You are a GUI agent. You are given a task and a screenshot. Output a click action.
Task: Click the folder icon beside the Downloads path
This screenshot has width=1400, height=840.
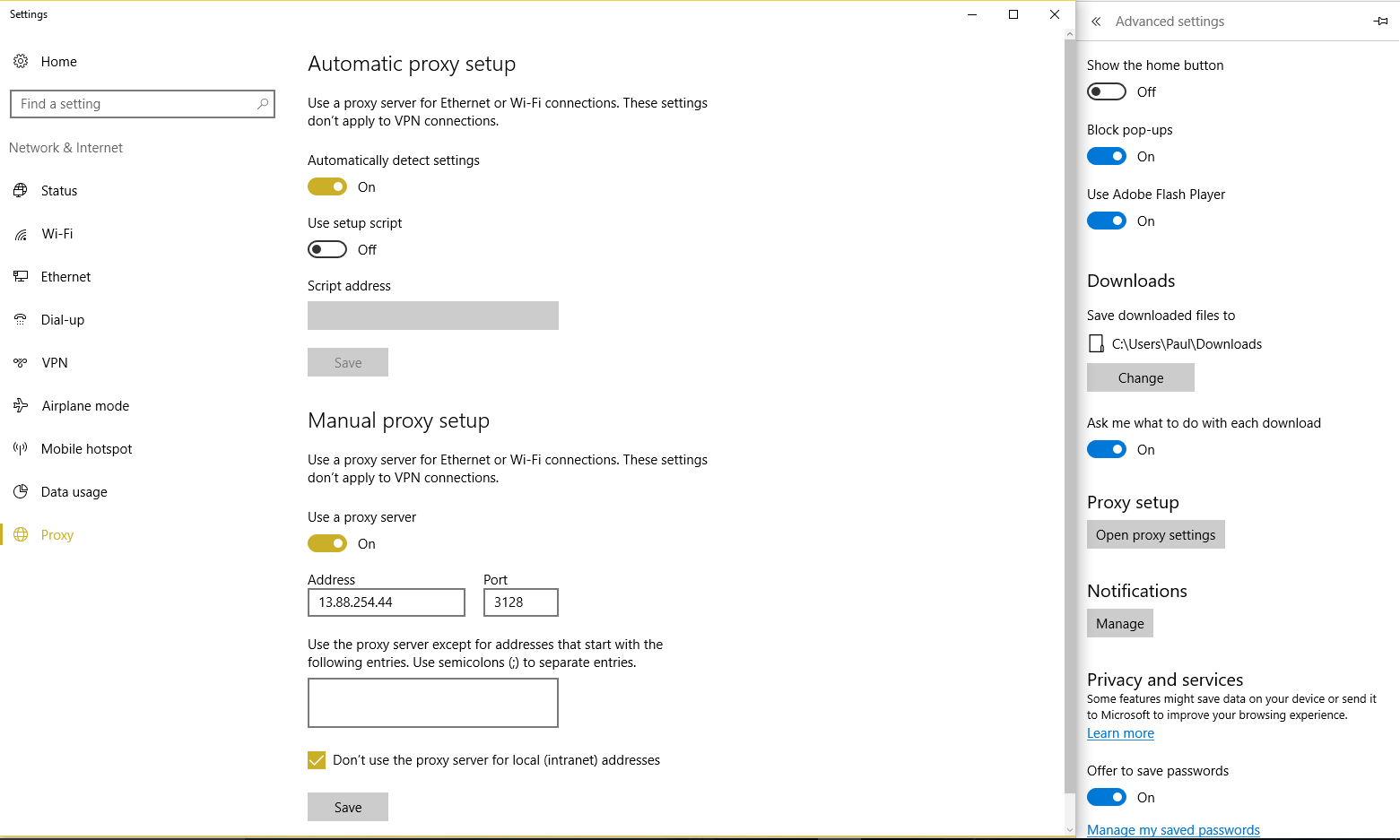tap(1095, 343)
